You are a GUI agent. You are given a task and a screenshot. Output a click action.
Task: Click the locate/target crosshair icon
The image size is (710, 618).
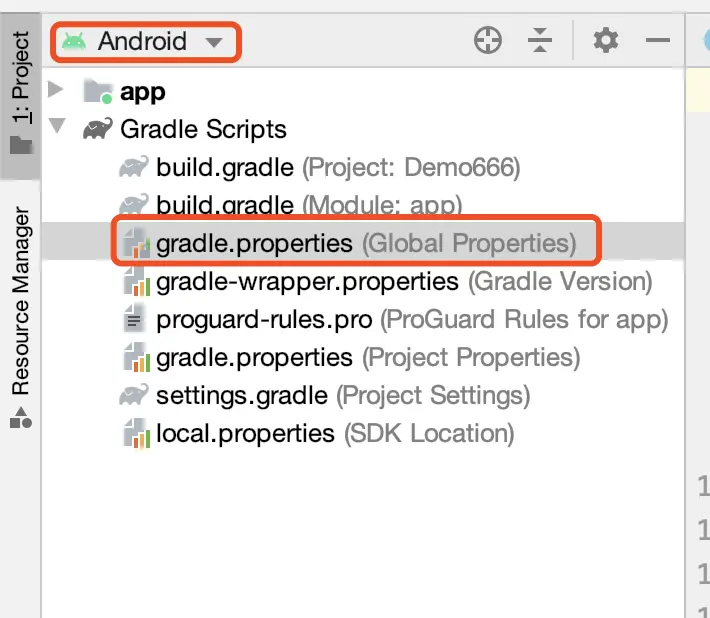(488, 41)
